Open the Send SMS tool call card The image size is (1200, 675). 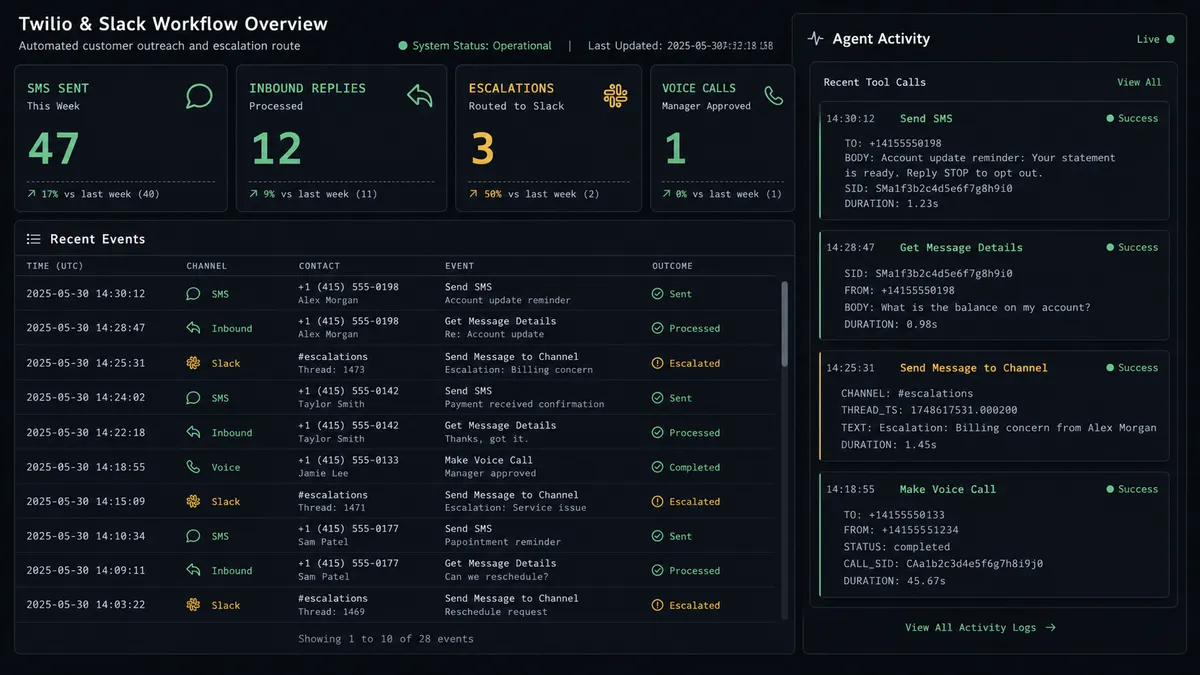(x=994, y=160)
